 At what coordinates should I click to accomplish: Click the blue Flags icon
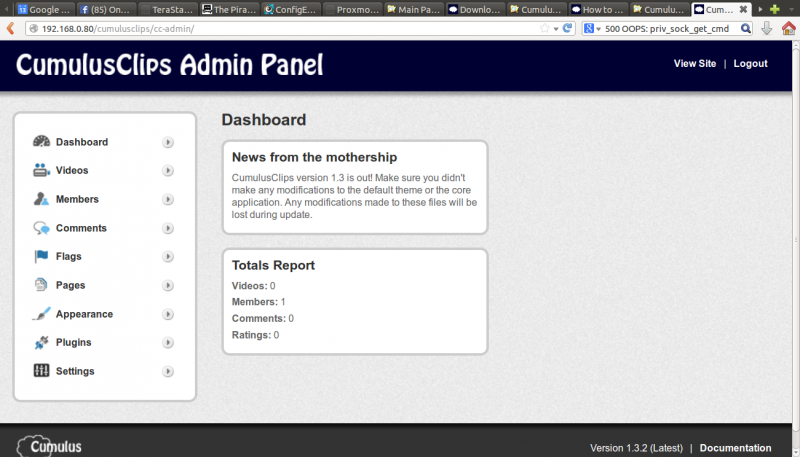pos(41,256)
